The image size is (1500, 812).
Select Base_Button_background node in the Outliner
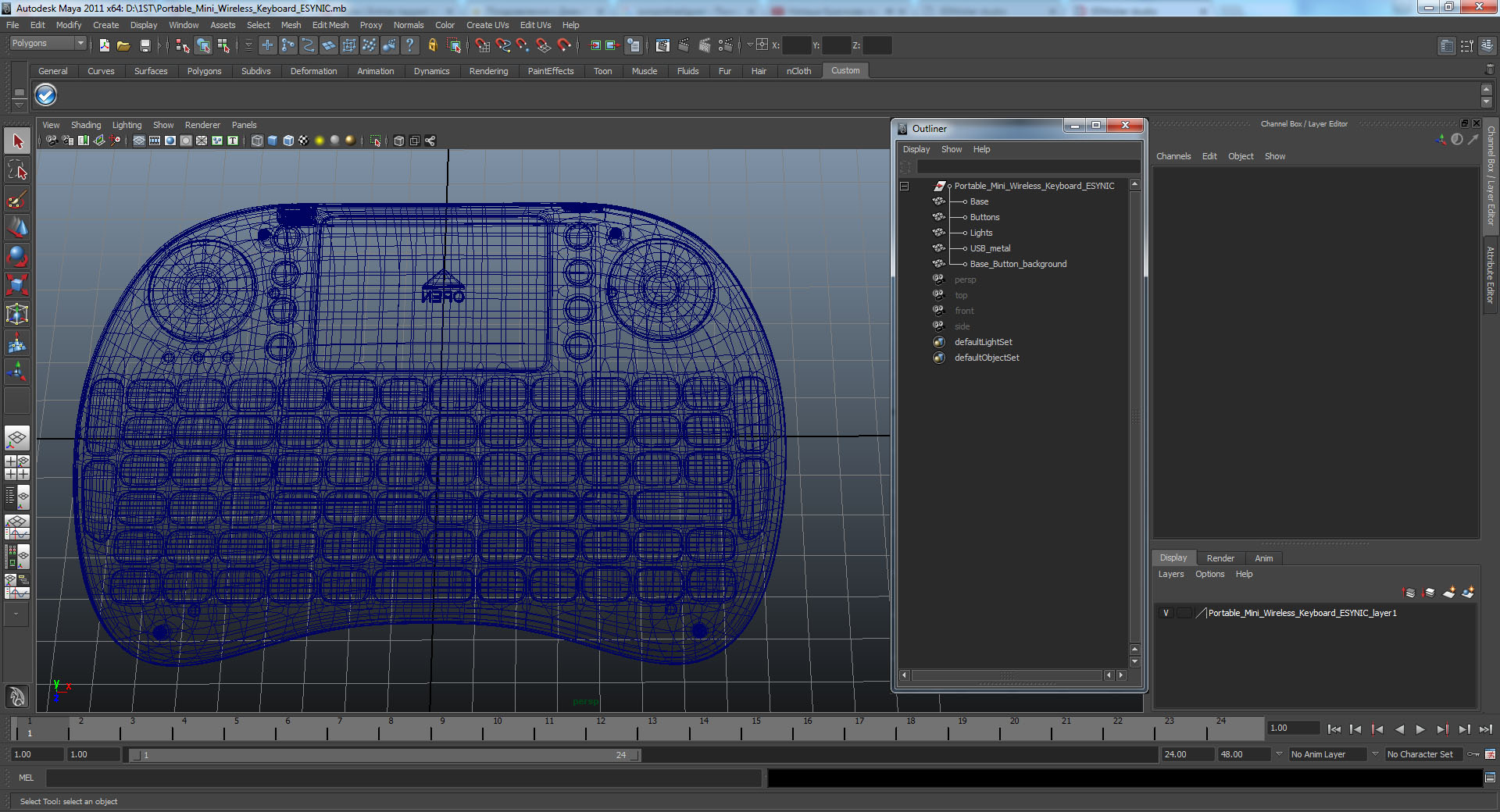coord(1018,264)
